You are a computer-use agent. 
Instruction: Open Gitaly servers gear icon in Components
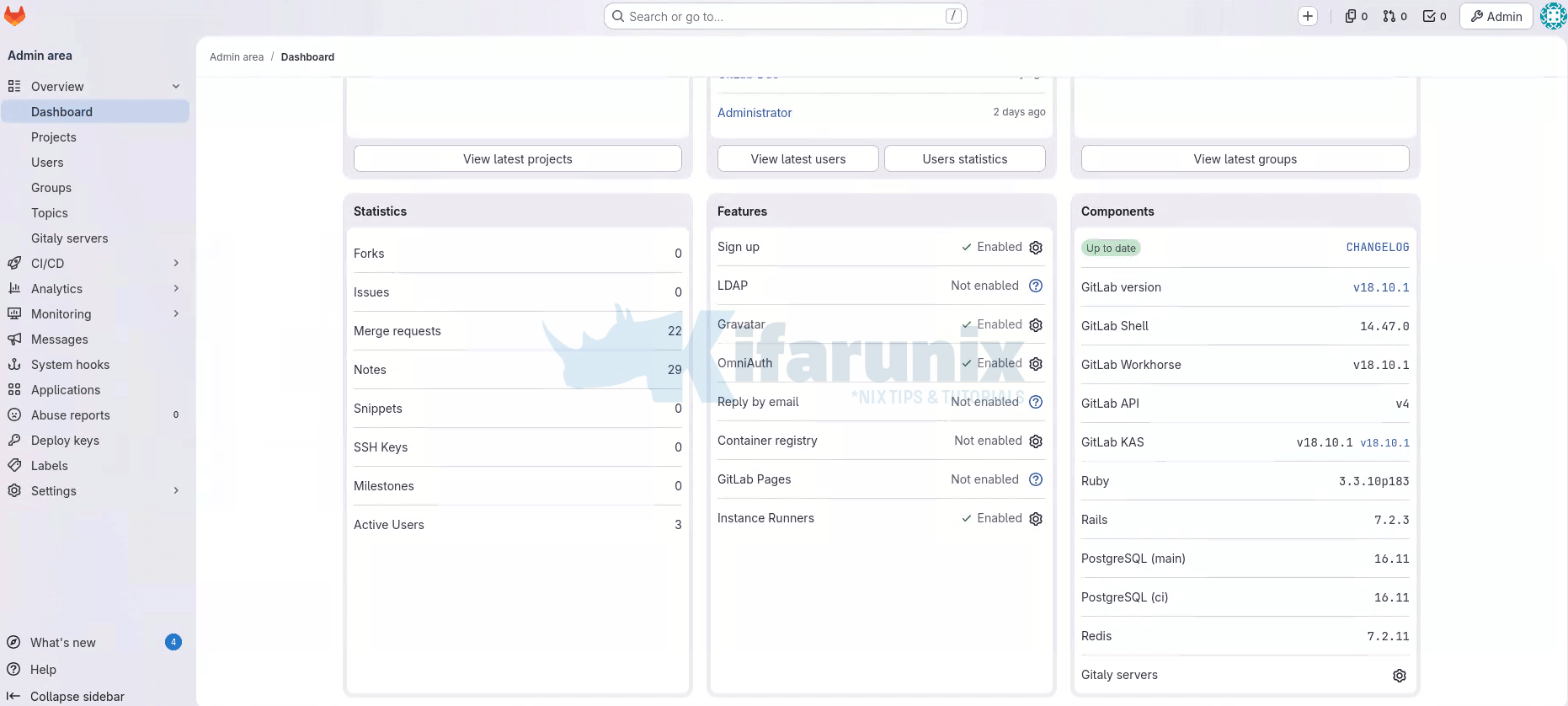pyautogui.click(x=1400, y=676)
